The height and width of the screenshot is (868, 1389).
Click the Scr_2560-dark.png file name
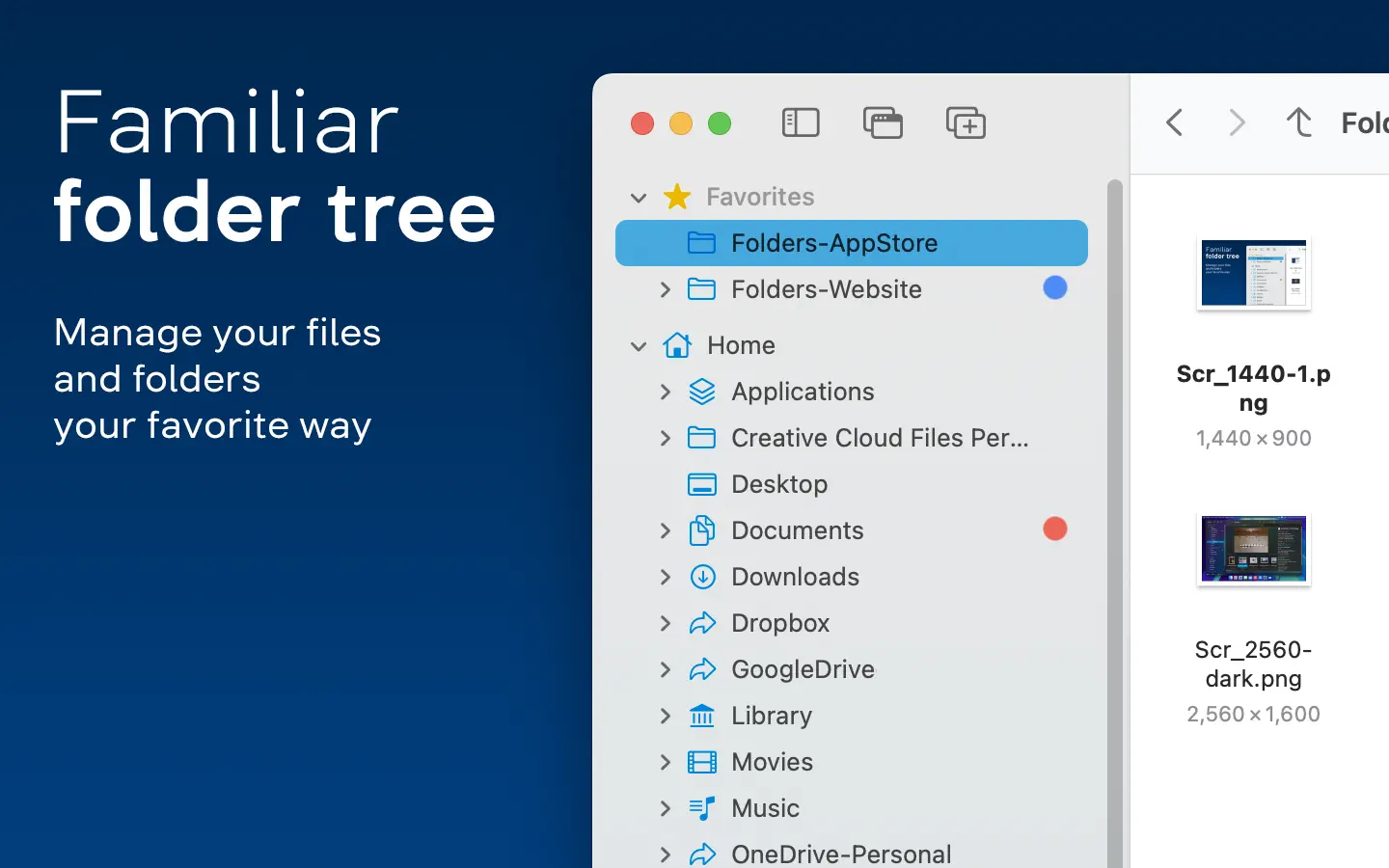1254,664
